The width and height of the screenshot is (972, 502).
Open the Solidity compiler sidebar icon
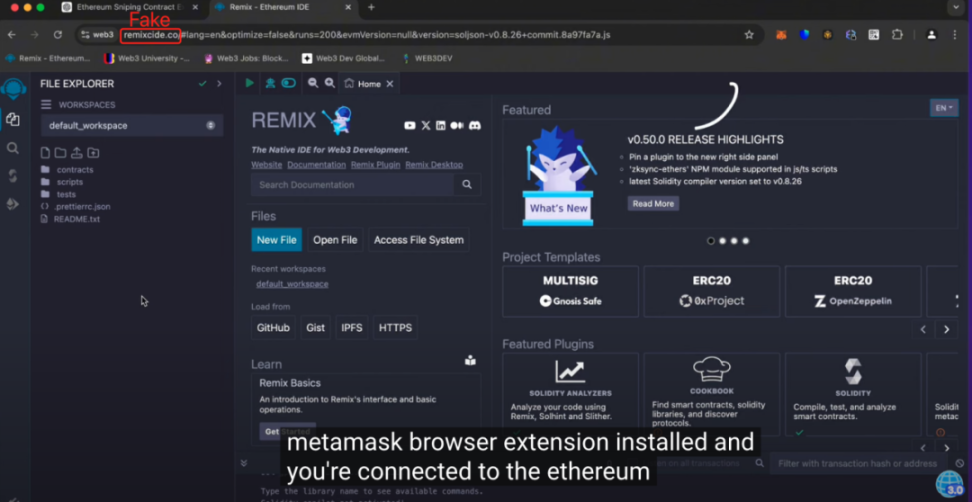12,176
